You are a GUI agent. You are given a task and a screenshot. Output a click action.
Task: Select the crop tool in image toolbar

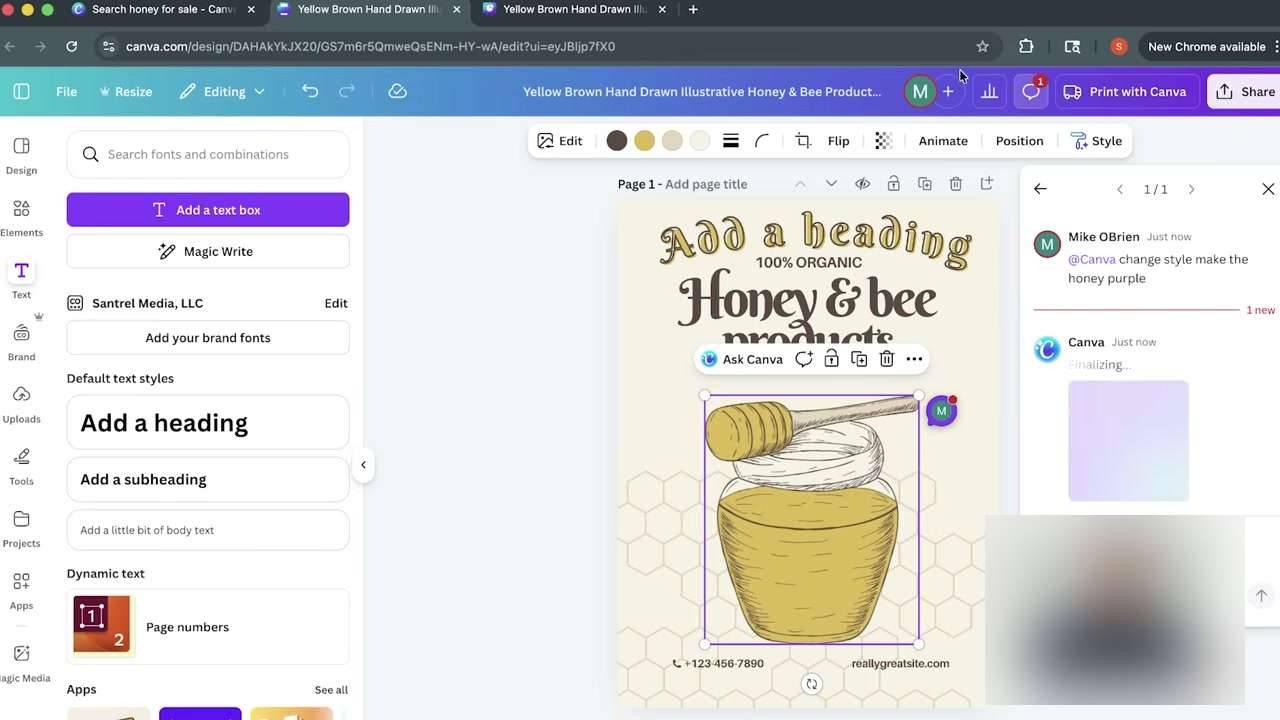[x=803, y=141]
